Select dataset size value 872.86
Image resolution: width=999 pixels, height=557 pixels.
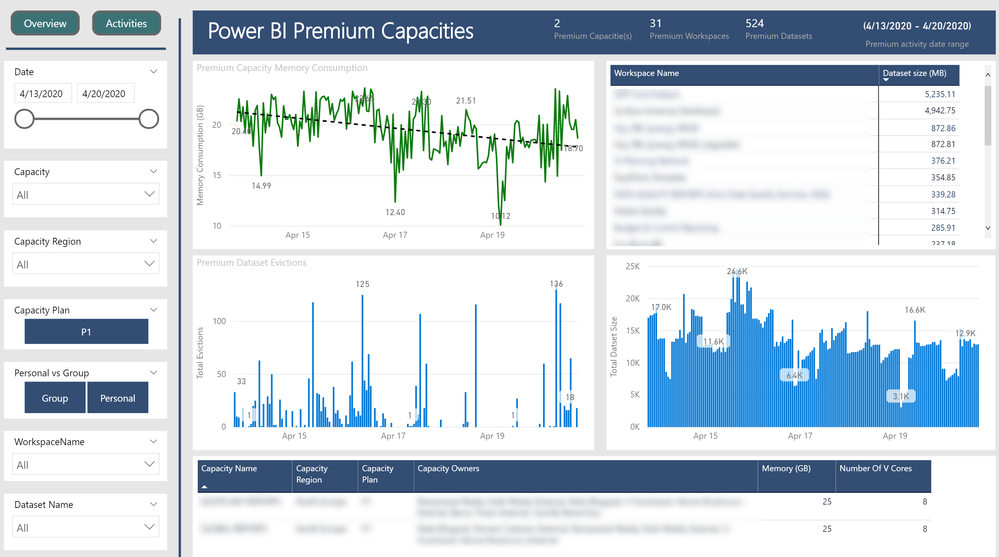943,128
